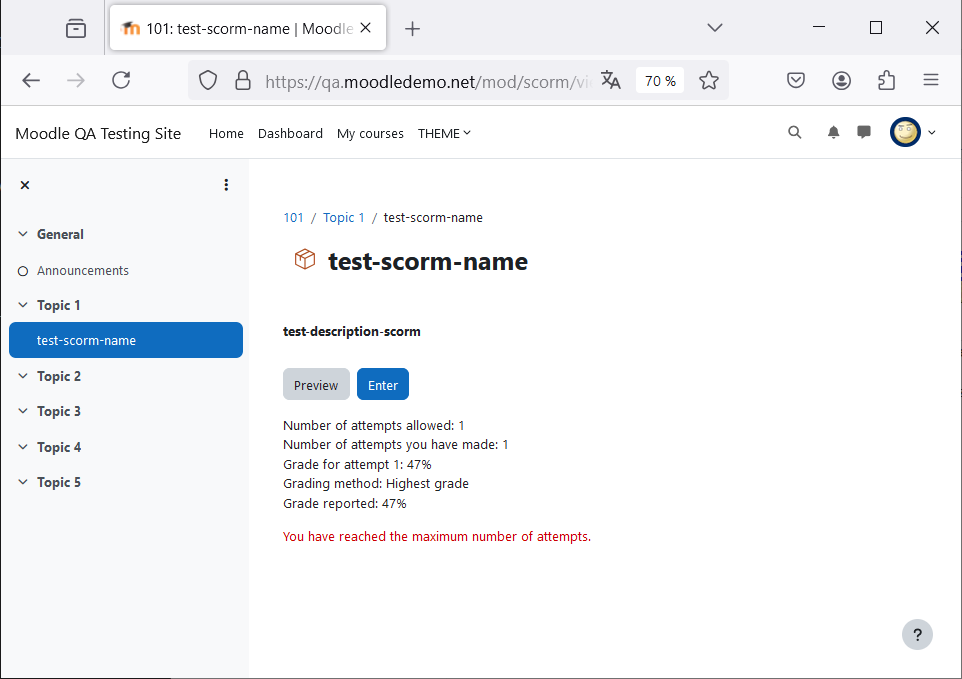Open the list all tabs dropdown
Viewport: 962px width, 679px height.
[715, 28]
